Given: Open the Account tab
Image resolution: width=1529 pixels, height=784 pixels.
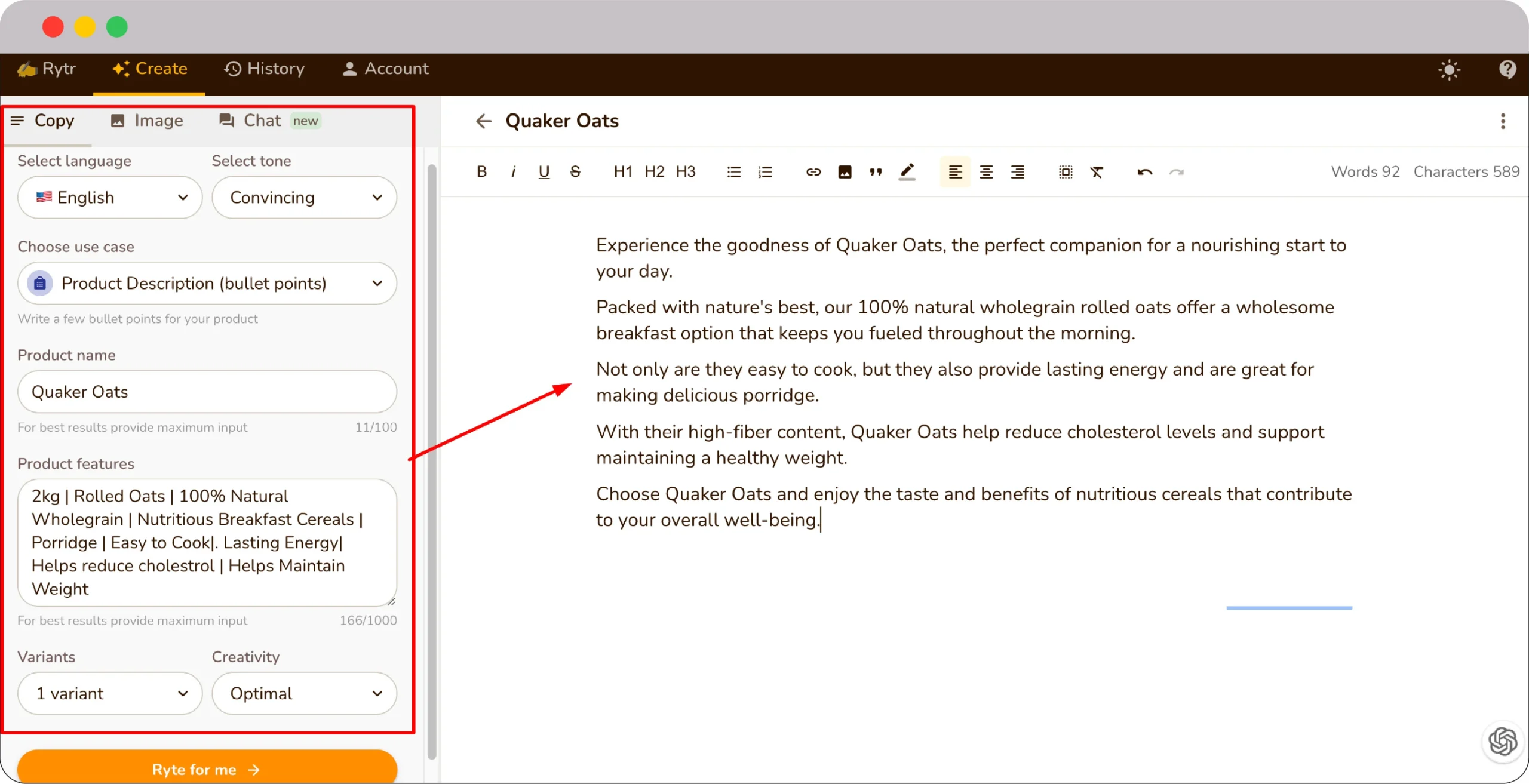Looking at the screenshot, I should (x=385, y=69).
